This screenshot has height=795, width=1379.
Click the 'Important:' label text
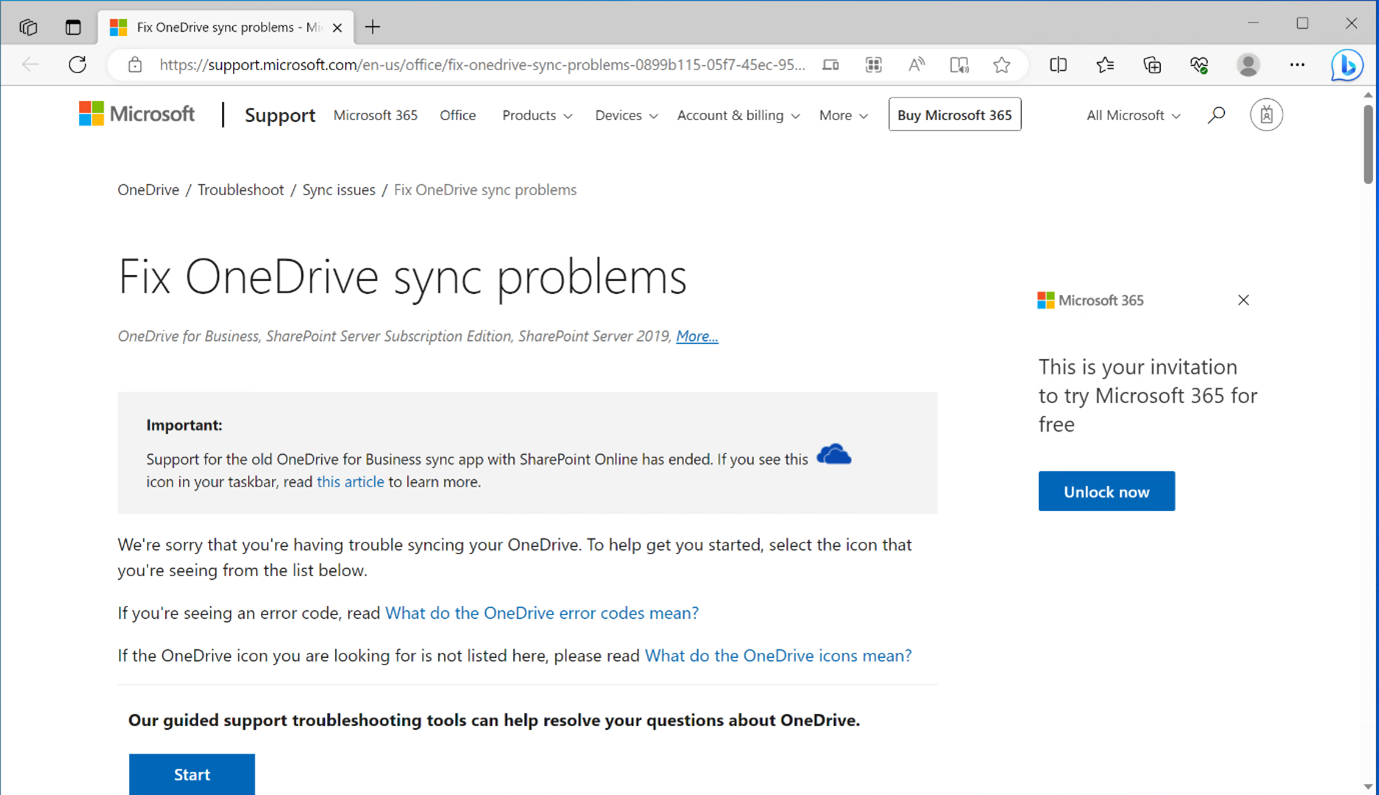(184, 425)
